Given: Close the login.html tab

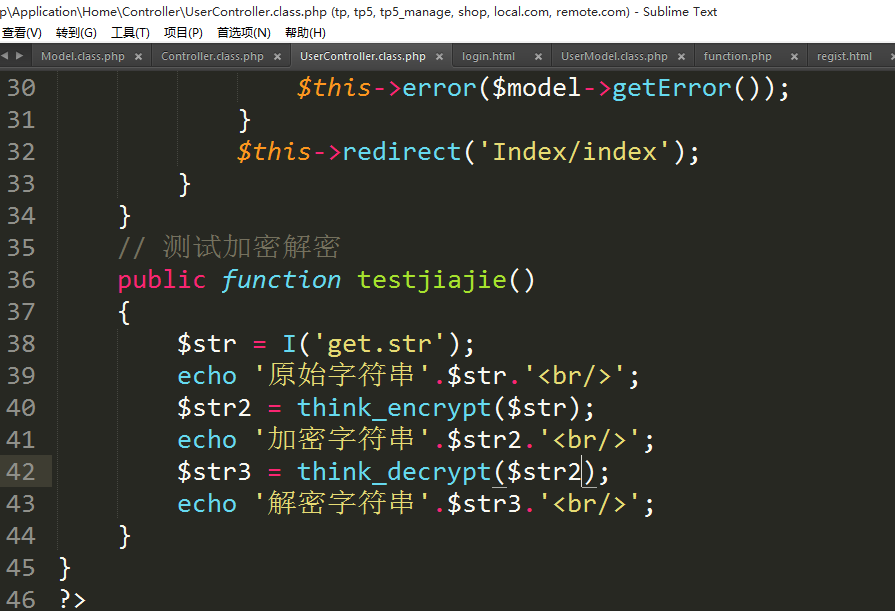Looking at the screenshot, I should (537, 57).
